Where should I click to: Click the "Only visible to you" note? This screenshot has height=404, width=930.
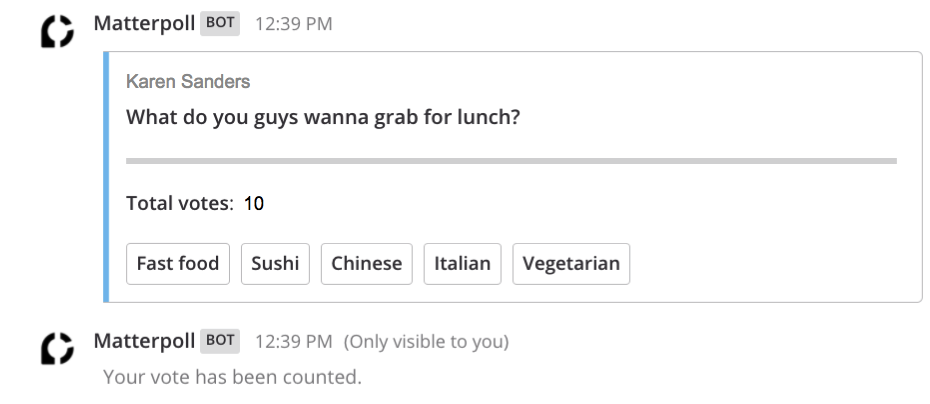427,342
